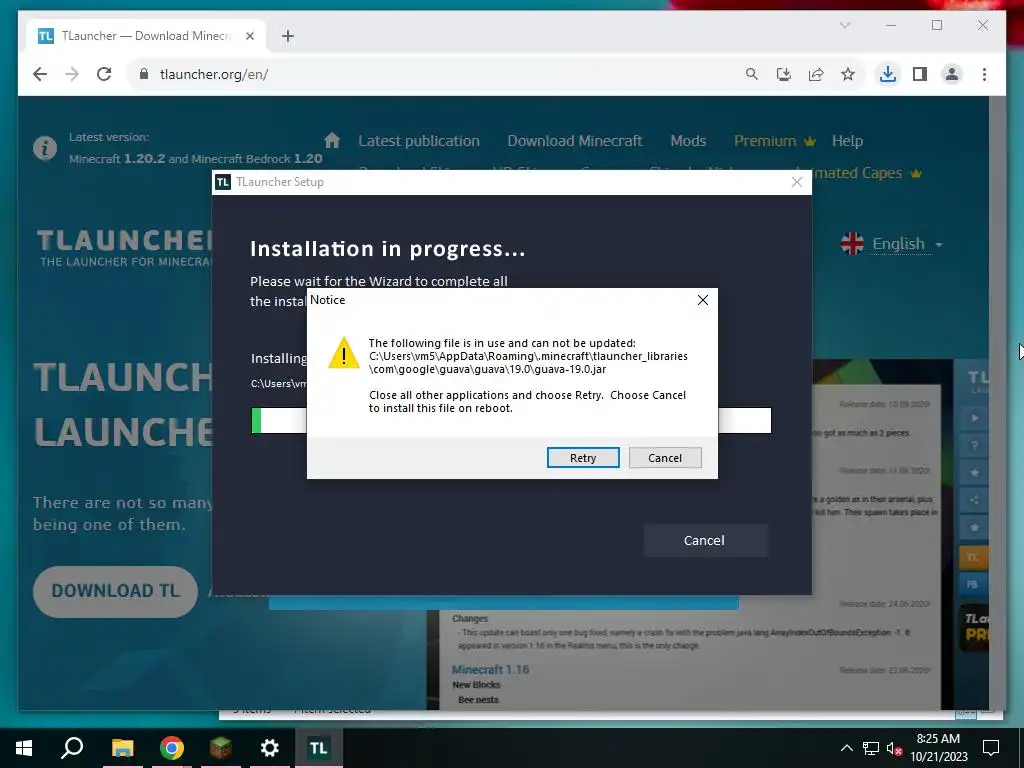Switch to TL installer on taskbar
This screenshot has width=1024, height=768.
coord(319,748)
